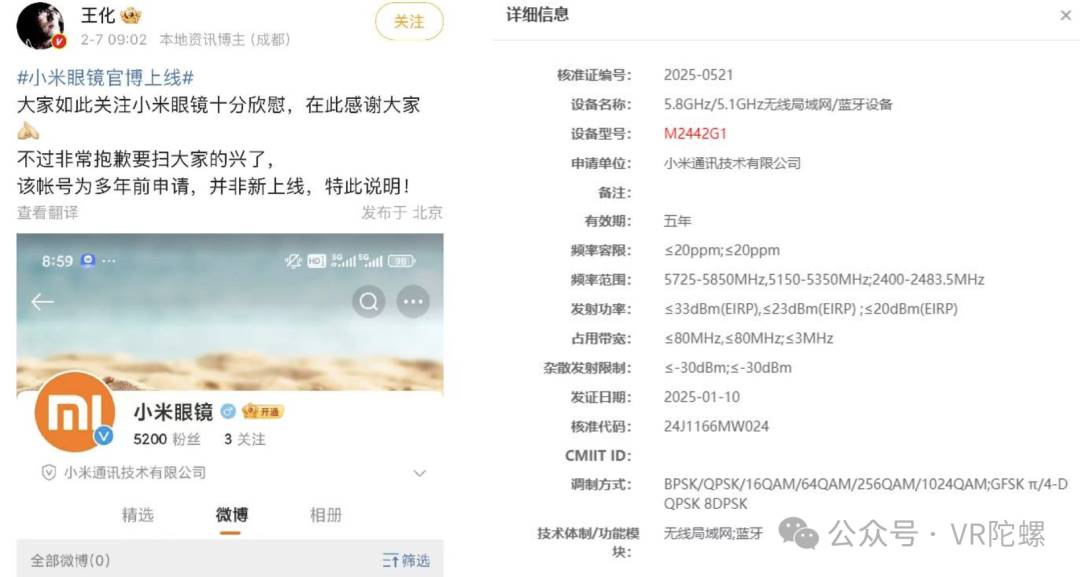Open the 筛选 filter dropdown
The image size is (1080, 577).
[x=406, y=560]
